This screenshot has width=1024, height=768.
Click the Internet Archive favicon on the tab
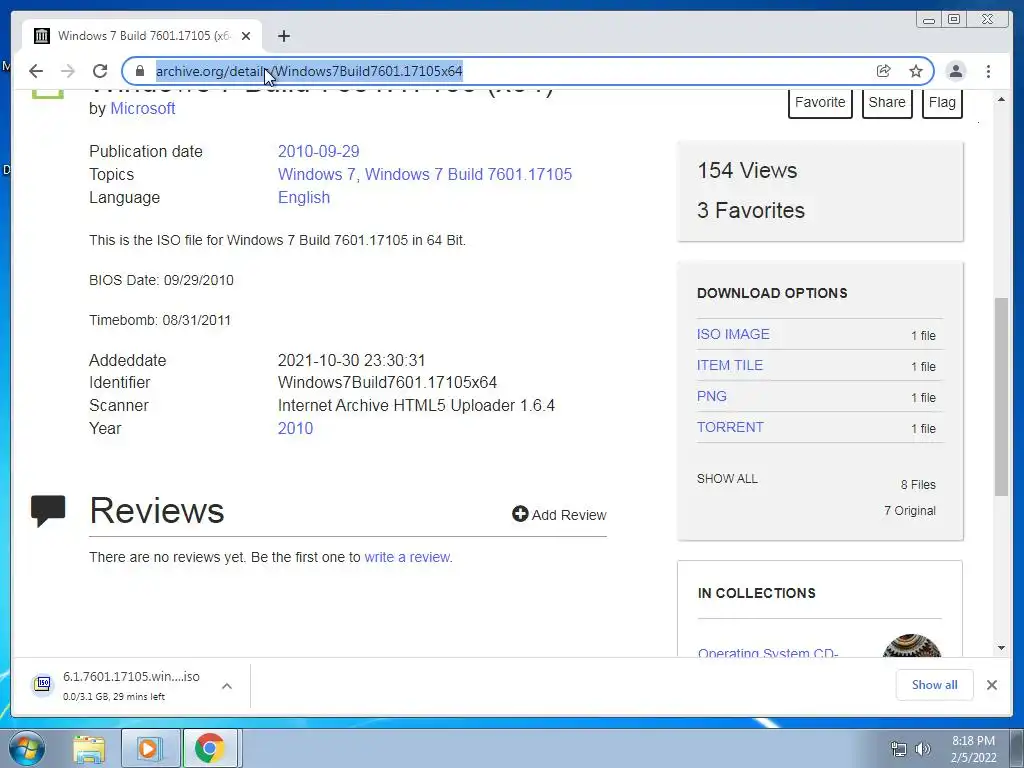tap(42, 36)
